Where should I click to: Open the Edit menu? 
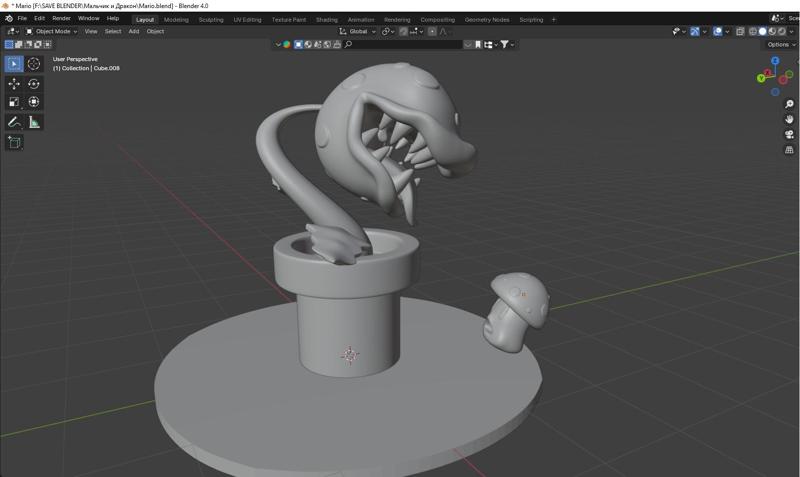(x=39, y=18)
